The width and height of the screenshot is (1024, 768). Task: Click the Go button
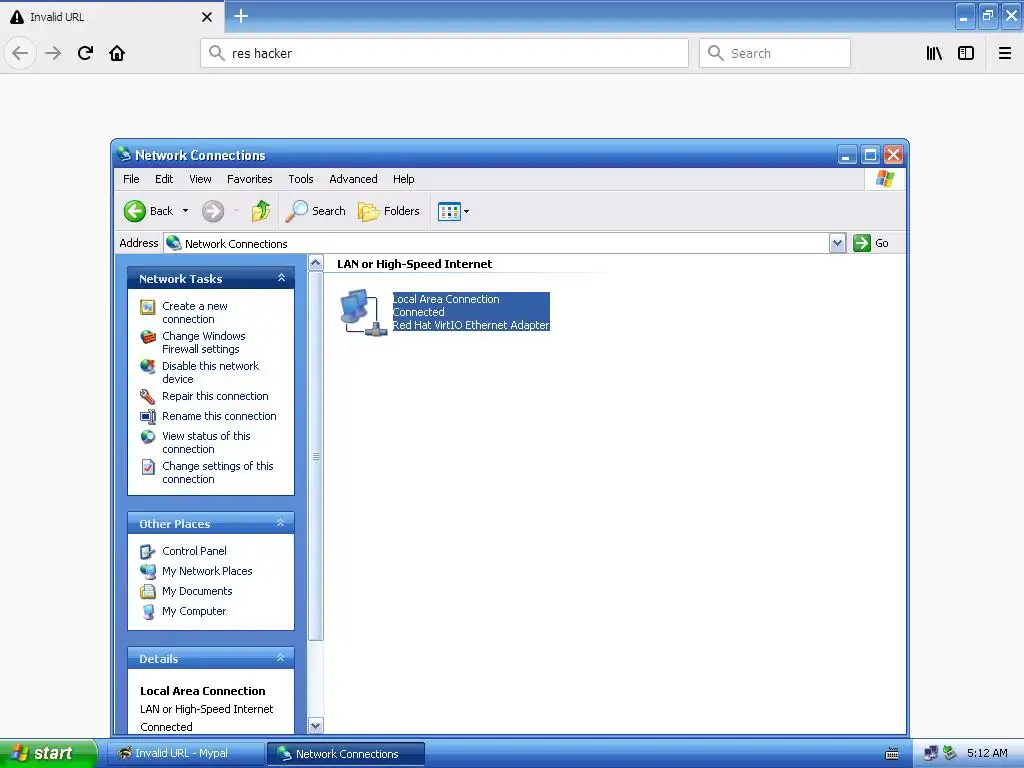(872, 243)
